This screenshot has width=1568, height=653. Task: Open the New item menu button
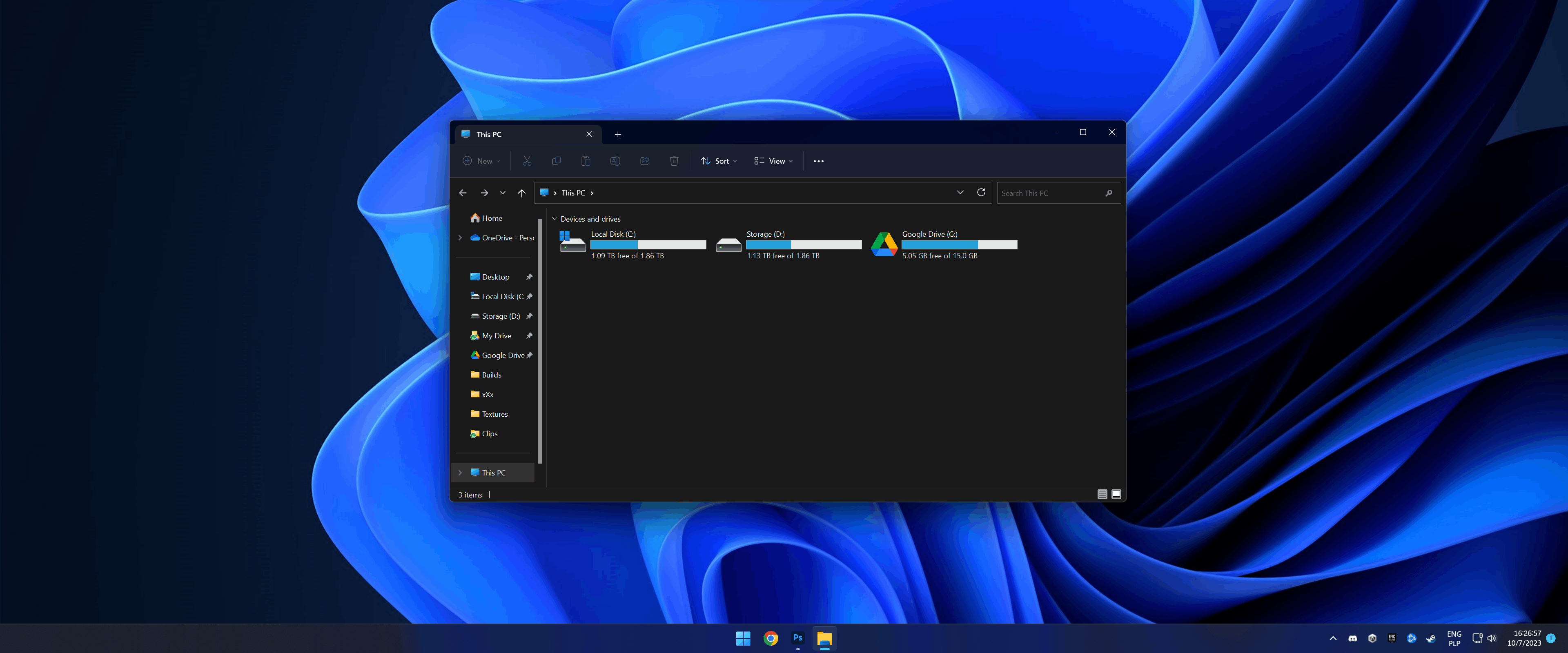(x=481, y=161)
